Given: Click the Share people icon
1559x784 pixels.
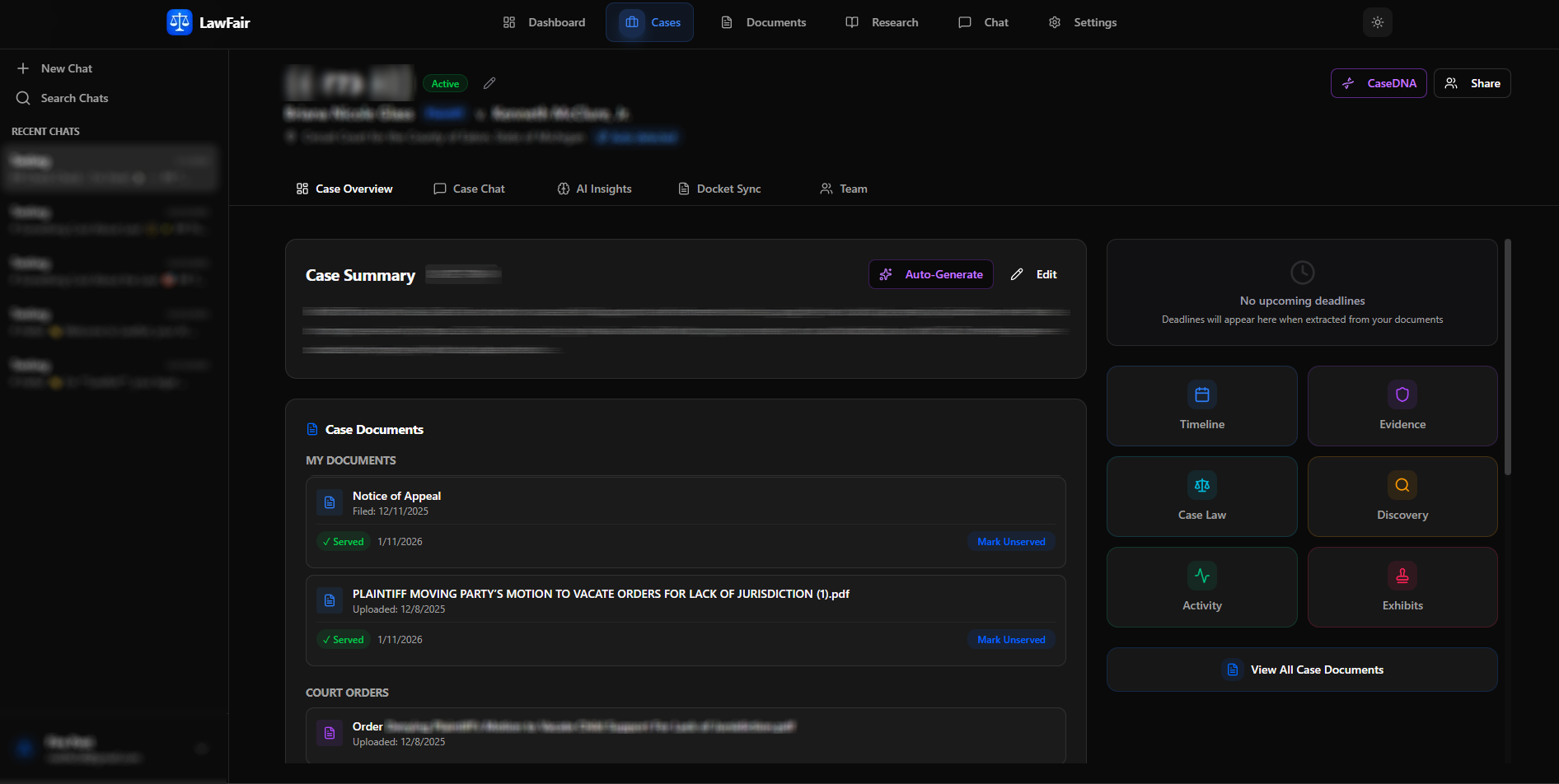Looking at the screenshot, I should 1451,83.
